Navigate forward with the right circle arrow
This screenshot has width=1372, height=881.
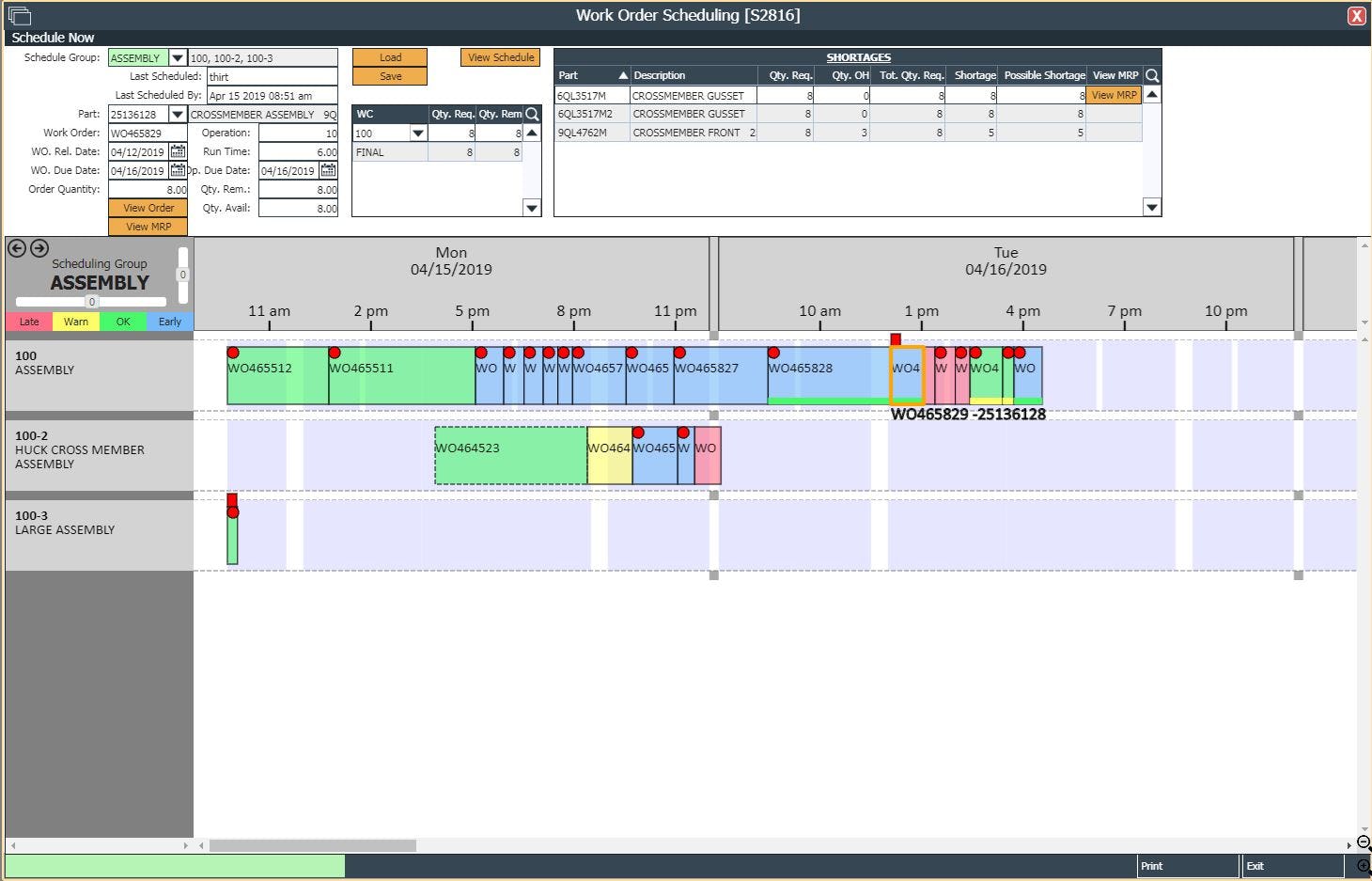click(x=39, y=248)
